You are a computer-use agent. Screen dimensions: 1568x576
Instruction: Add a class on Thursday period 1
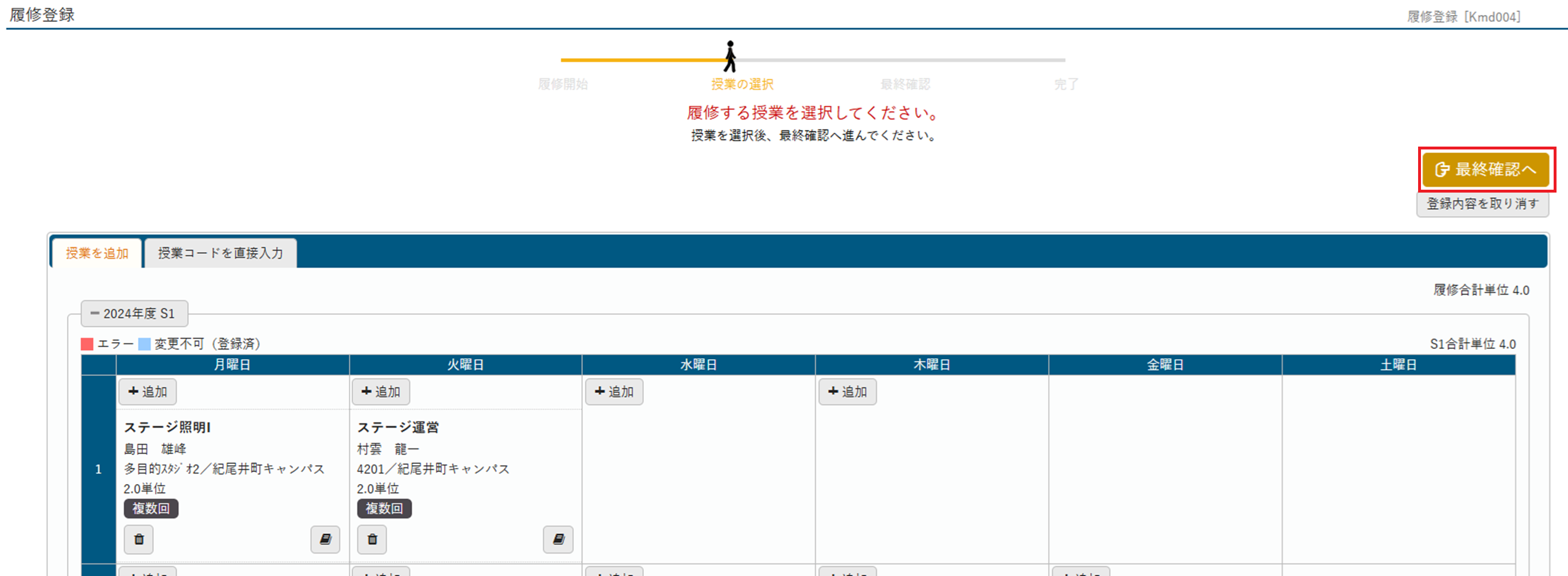tap(847, 391)
